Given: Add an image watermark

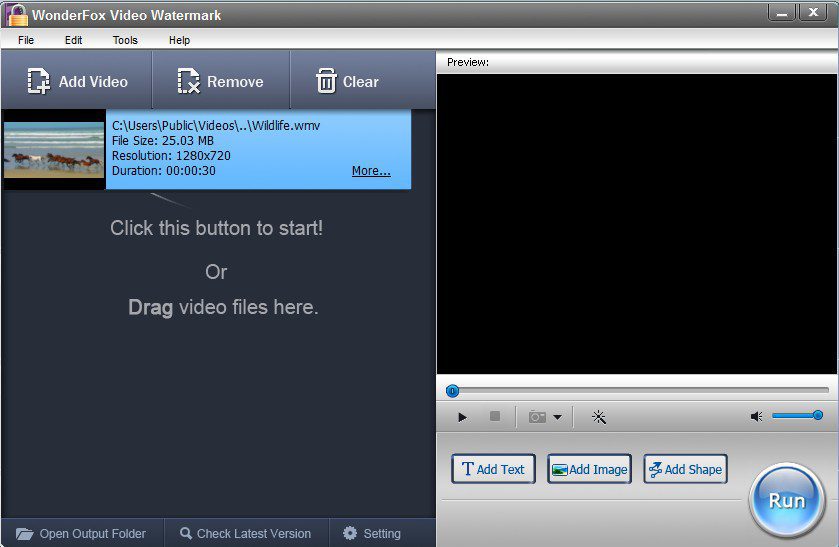Looking at the screenshot, I should pos(589,469).
